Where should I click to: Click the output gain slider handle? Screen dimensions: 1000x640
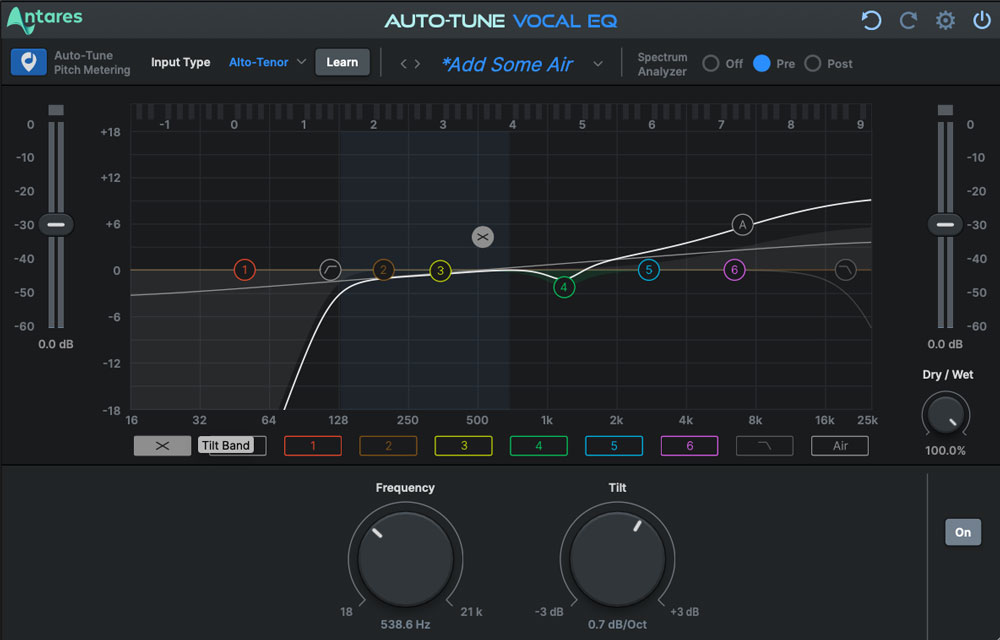pos(945,224)
